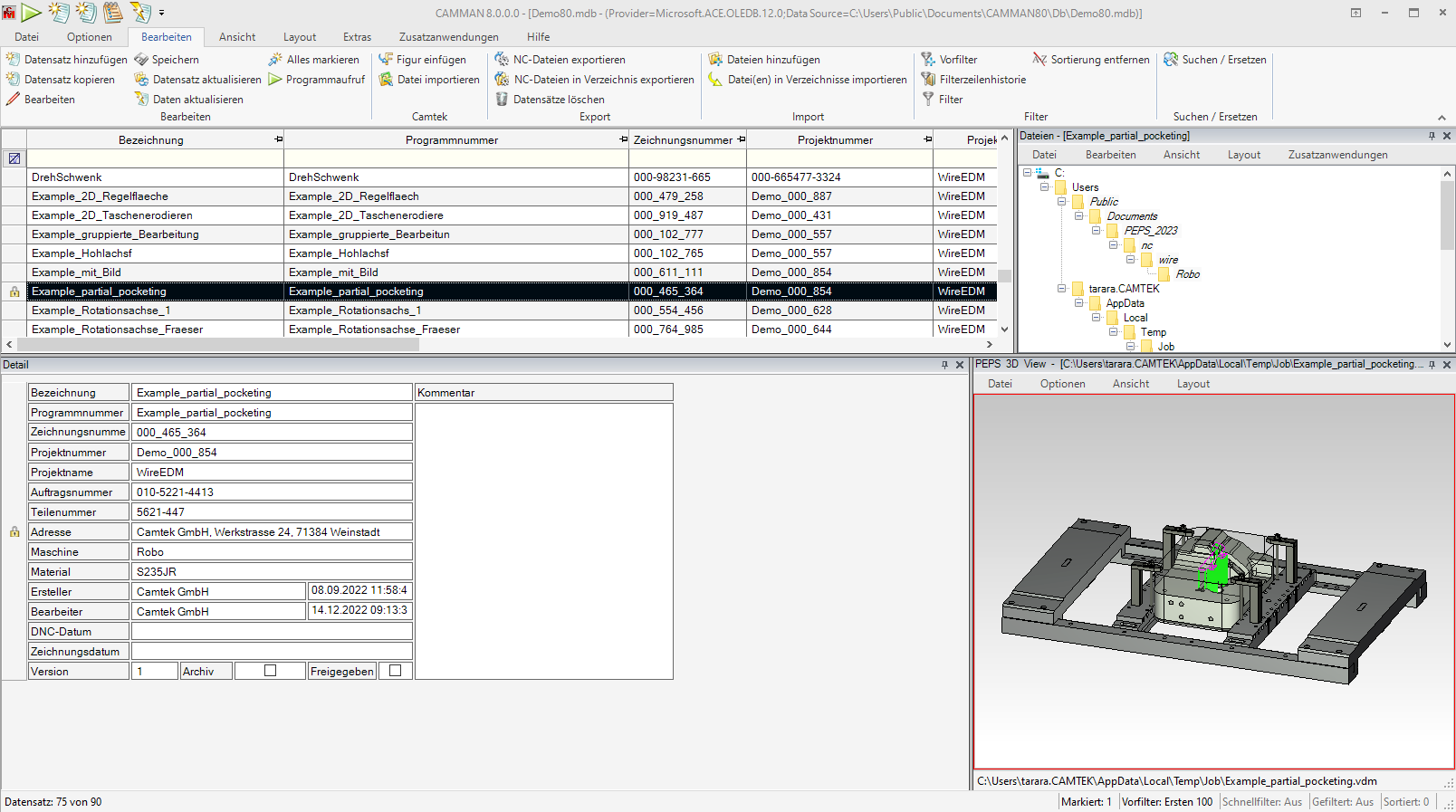Click the NC-Dateien exportieren icon
Screen dimensions: 1456x812
click(x=502, y=60)
